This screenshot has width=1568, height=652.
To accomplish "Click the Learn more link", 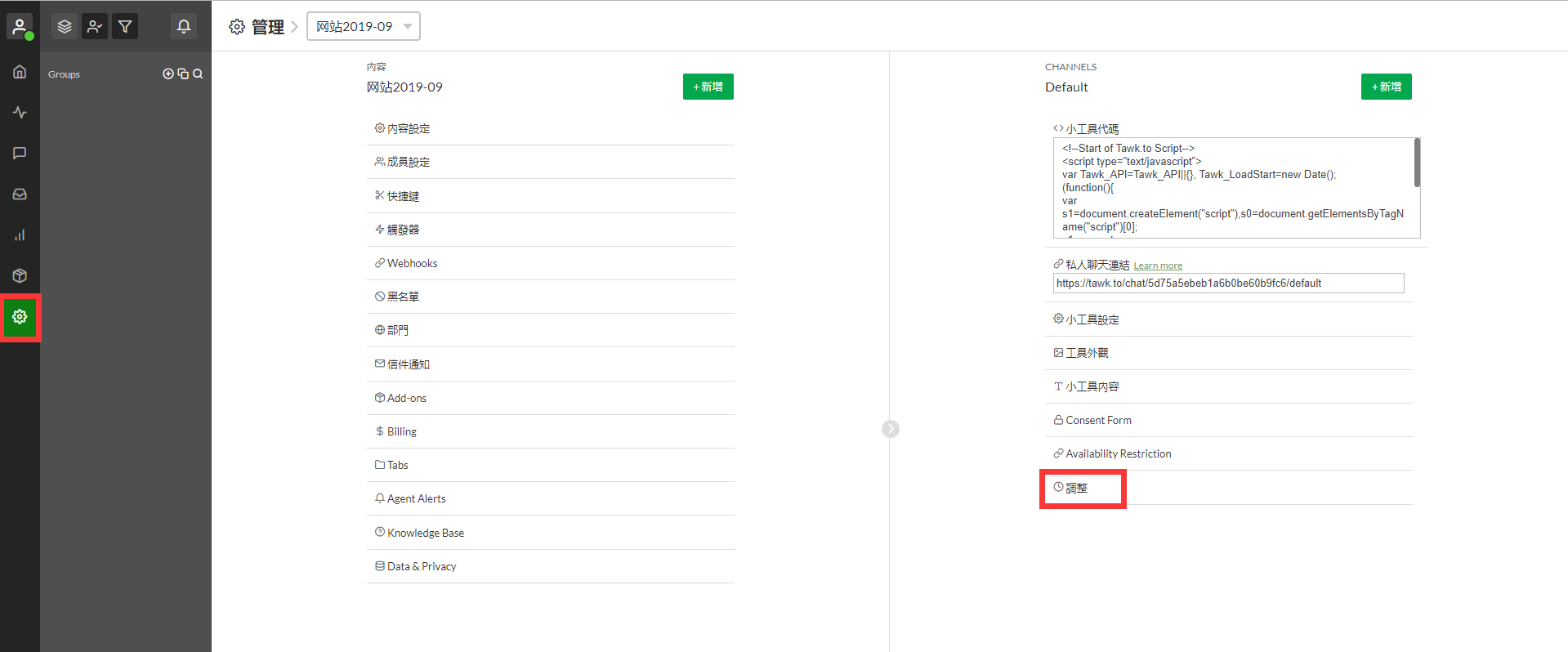I will 1158,266.
